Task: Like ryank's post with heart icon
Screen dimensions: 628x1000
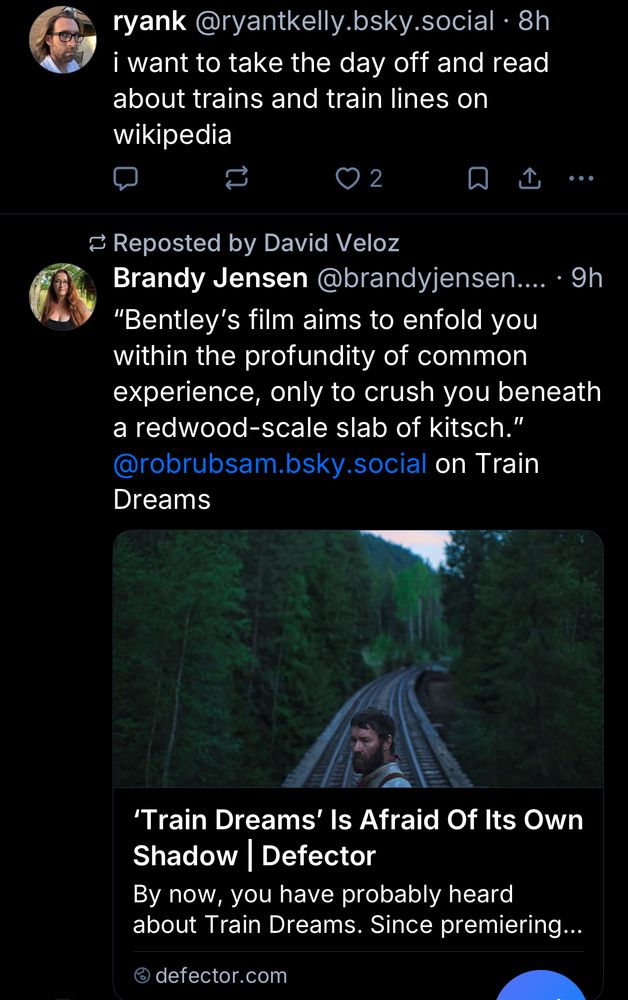Action: [347, 178]
